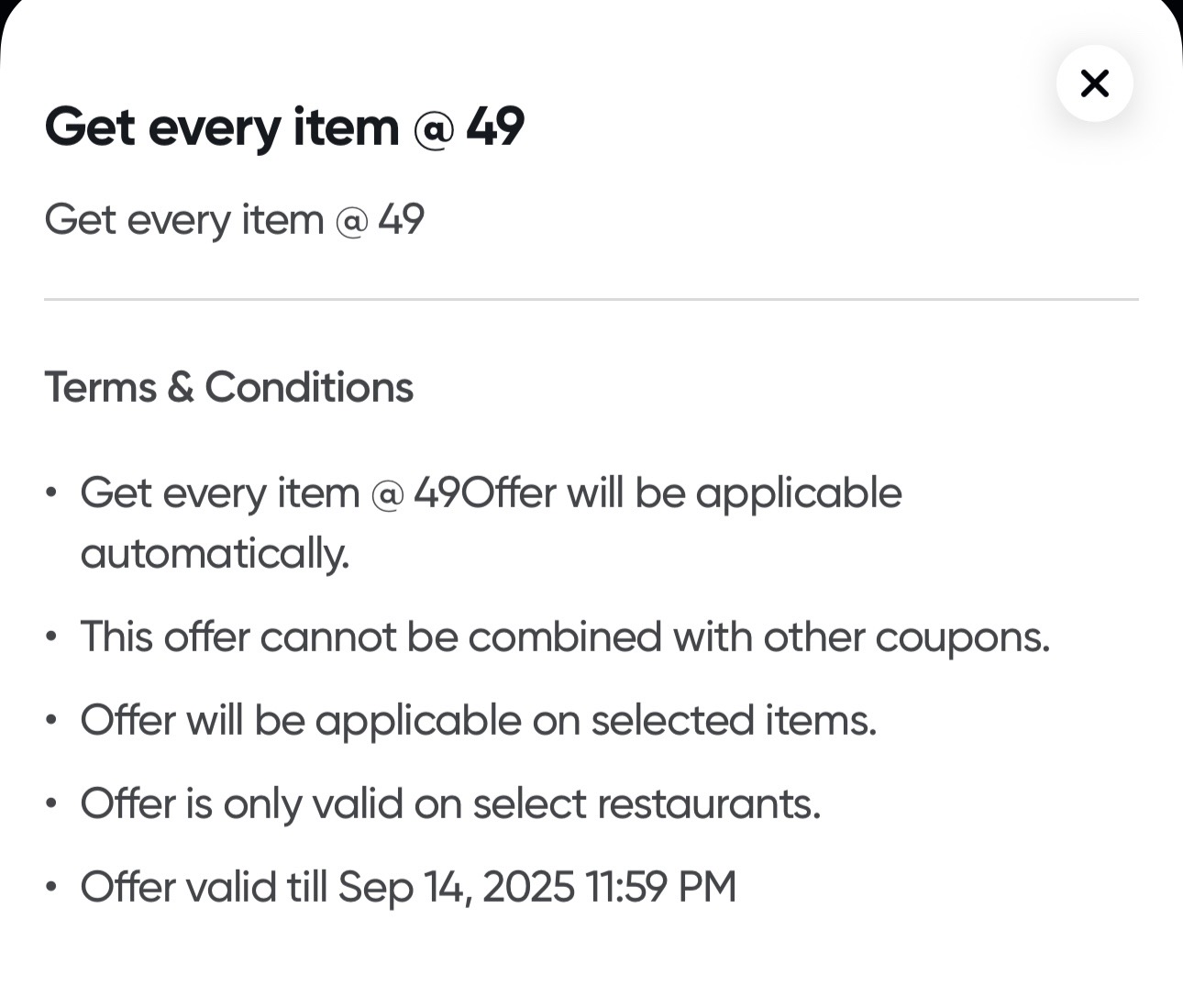Tap the bullet before the restaurants term
1183x1008 pixels.
coord(52,803)
